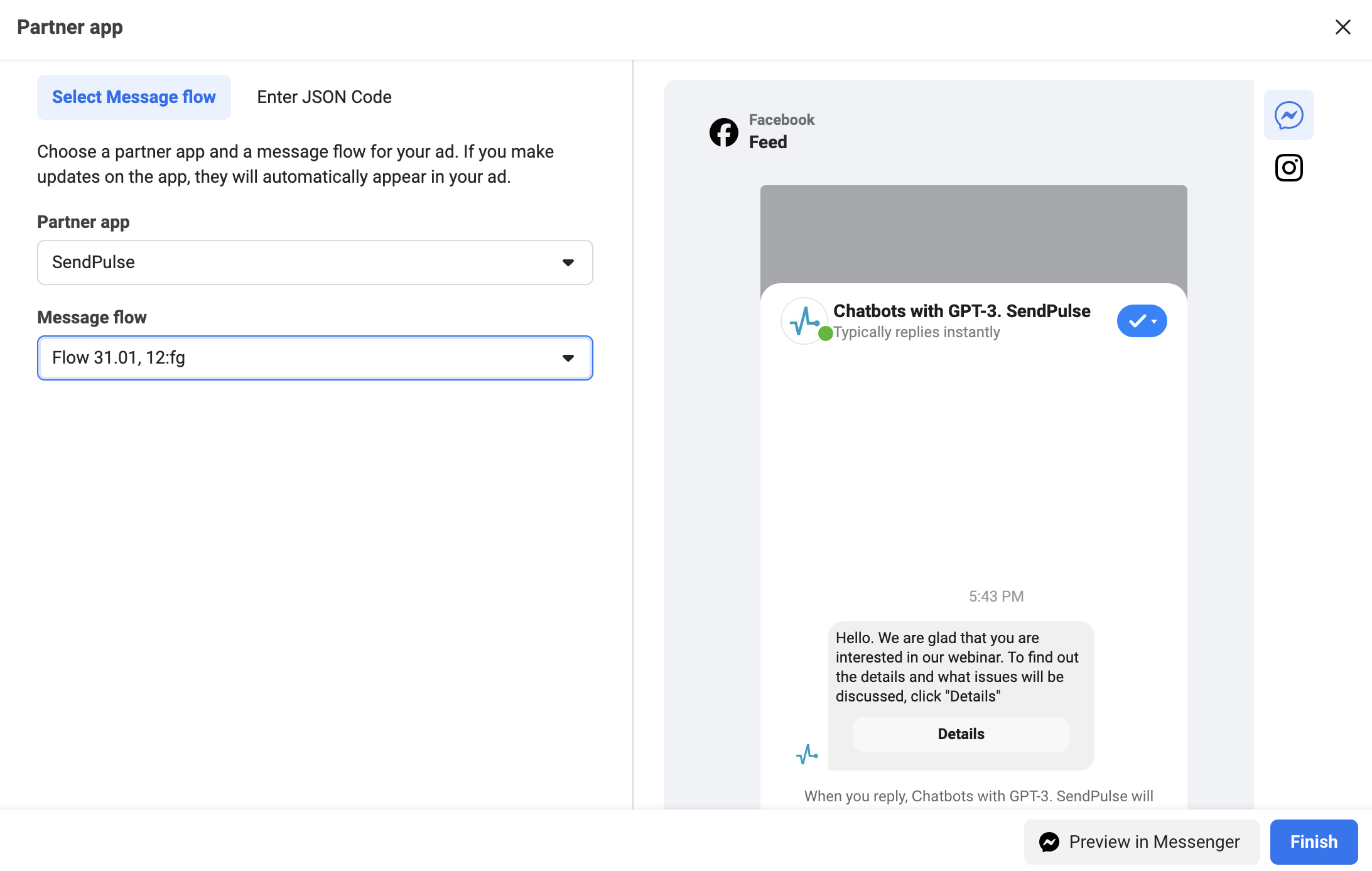
Task: Switch preview to the Instagram placement icon
Action: [x=1288, y=167]
